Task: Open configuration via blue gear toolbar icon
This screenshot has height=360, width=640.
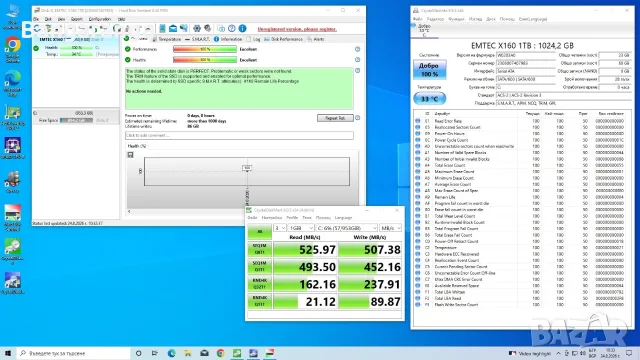Action: (197, 28)
